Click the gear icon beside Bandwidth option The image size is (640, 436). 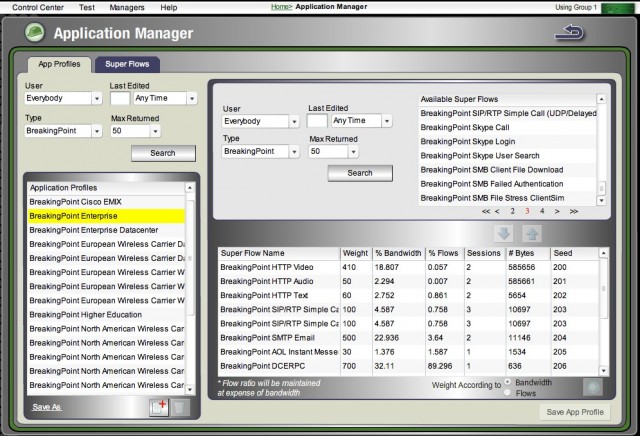[x=593, y=387]
